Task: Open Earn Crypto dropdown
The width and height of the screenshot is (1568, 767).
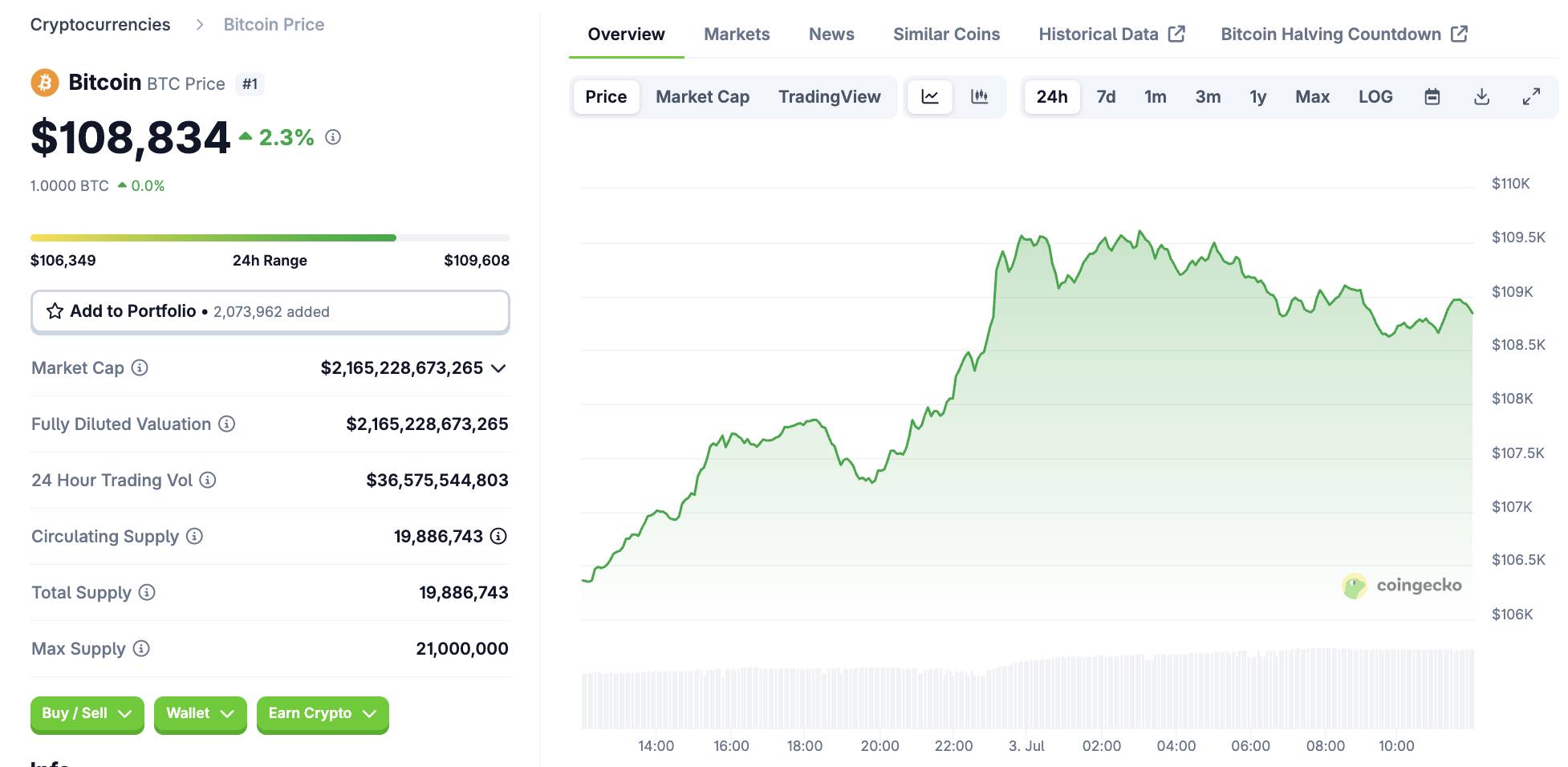Action: 323,714
